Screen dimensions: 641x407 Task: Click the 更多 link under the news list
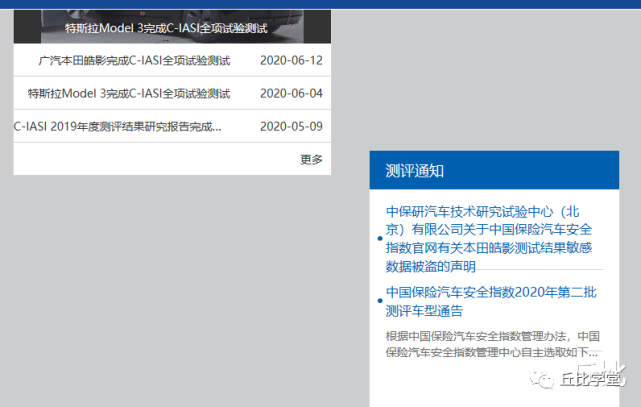(x=312, y=159)
